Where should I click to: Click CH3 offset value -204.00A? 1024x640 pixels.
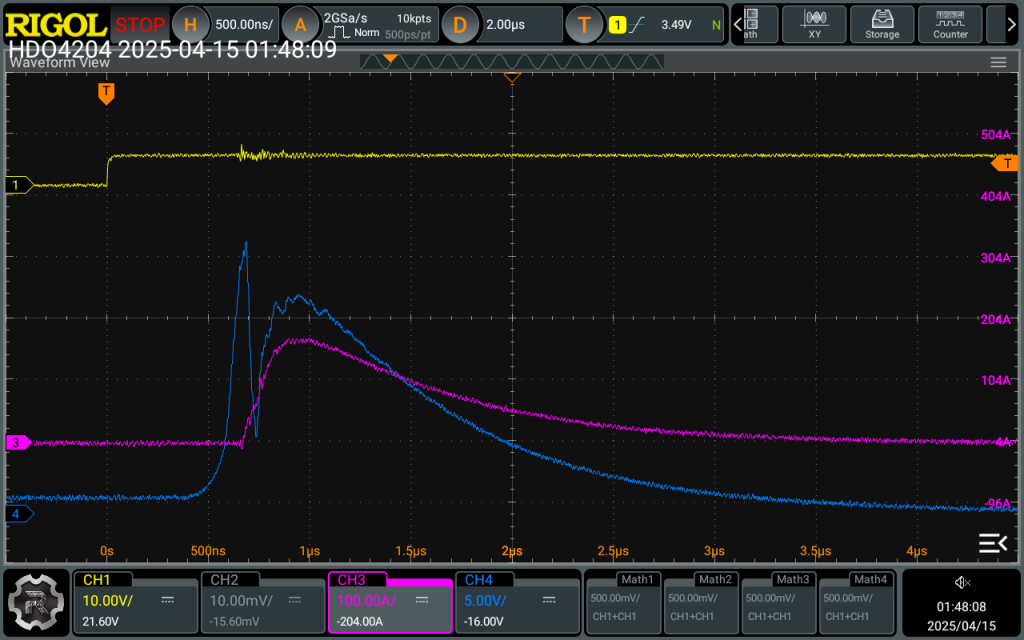(360, 622)
